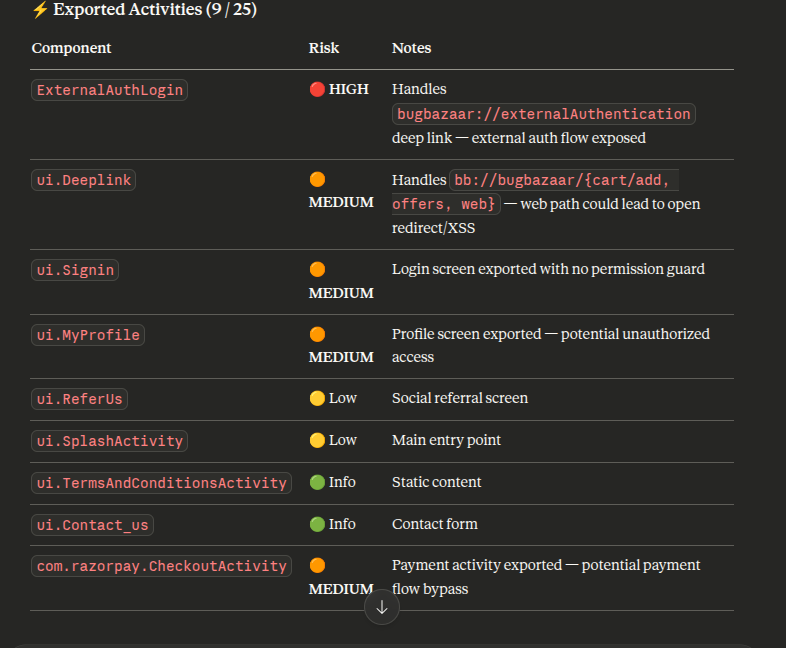Click the com.razorpay.CheckoutActivity code chip

pyautogui.click(x=161, y=566)
